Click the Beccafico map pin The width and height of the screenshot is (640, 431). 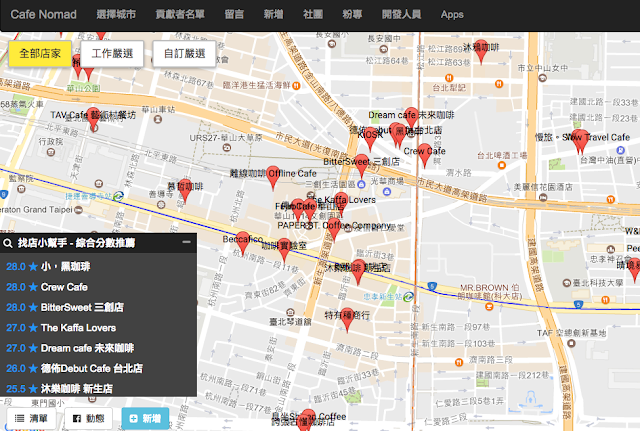(243, 244)
